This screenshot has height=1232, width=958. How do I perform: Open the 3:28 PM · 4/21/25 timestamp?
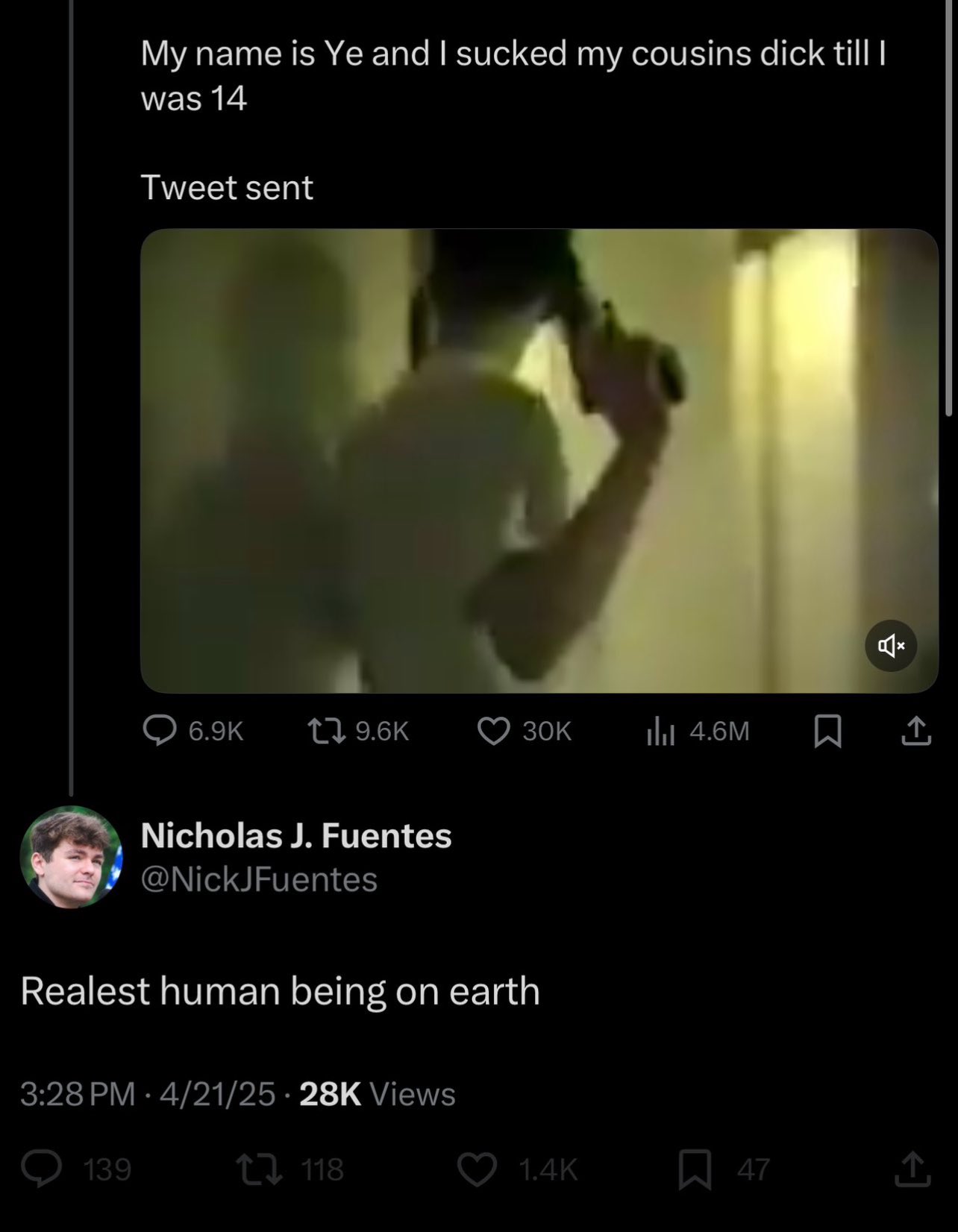tap(148, 1094)
